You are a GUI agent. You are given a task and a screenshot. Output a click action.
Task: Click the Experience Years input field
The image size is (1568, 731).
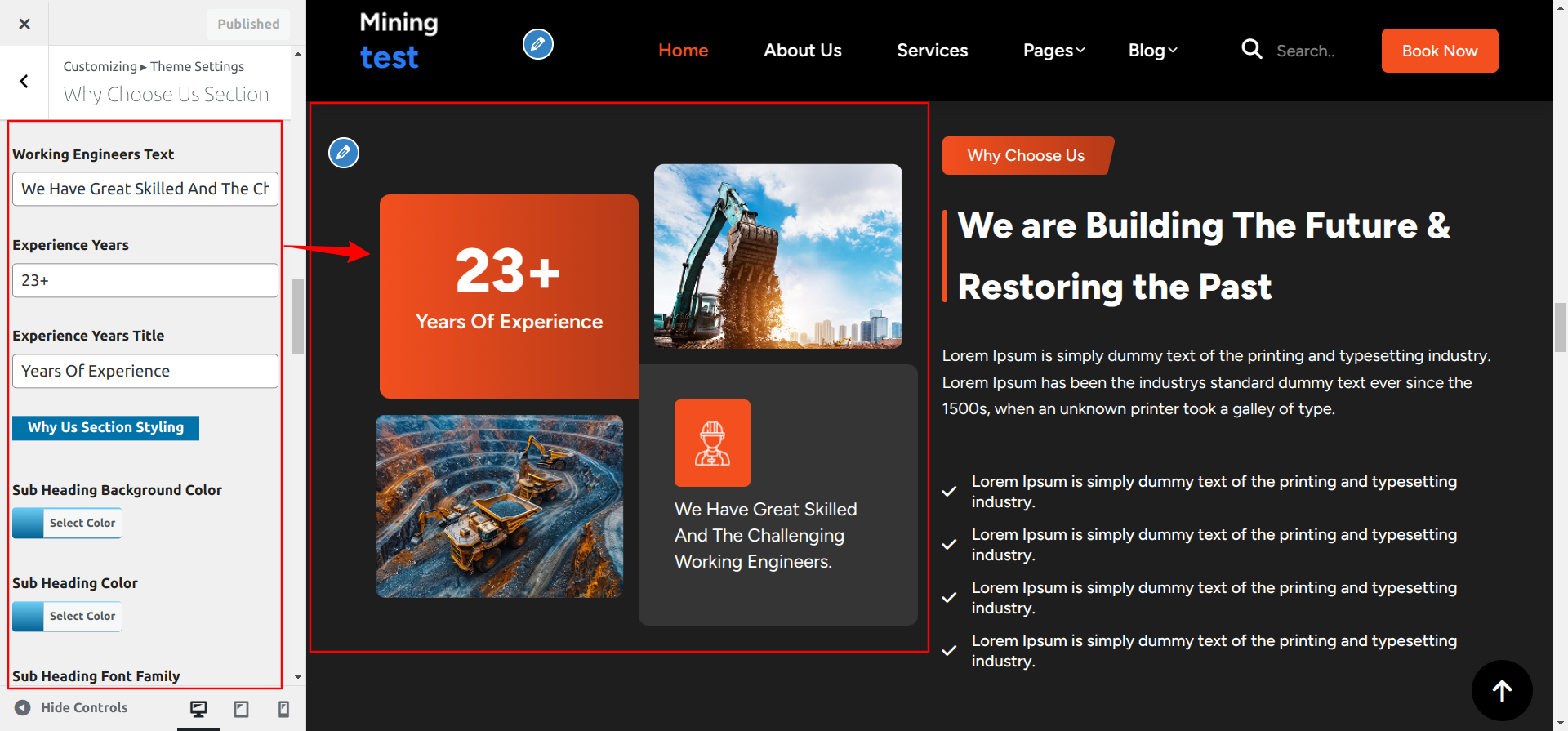145,280
